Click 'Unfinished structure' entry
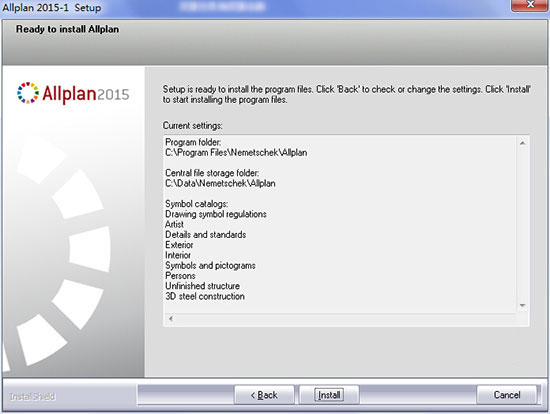 [x=202, y=286]
